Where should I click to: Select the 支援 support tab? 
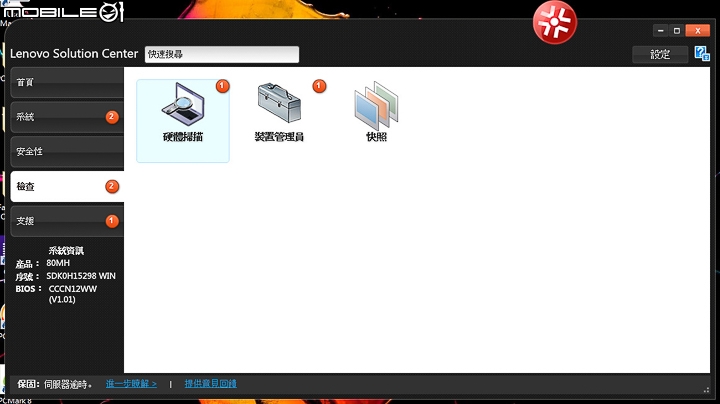coord(67,221)
